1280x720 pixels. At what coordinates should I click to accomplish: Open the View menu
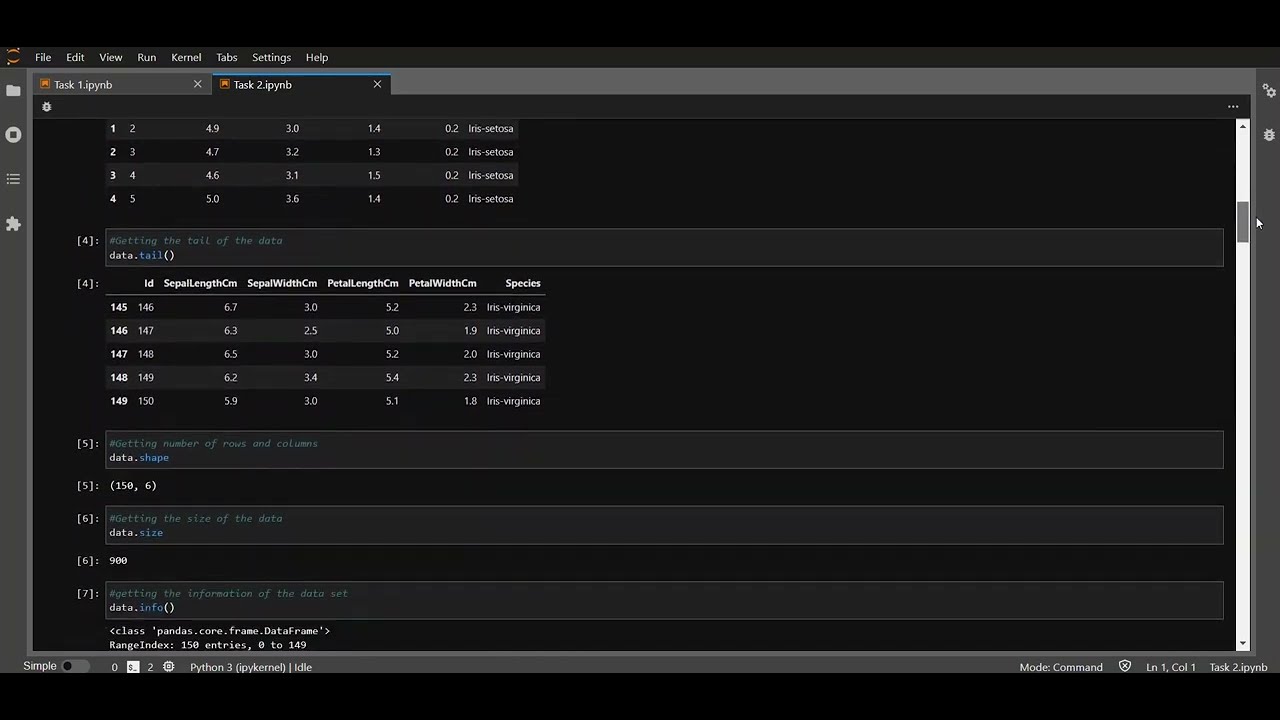point(111,58)
